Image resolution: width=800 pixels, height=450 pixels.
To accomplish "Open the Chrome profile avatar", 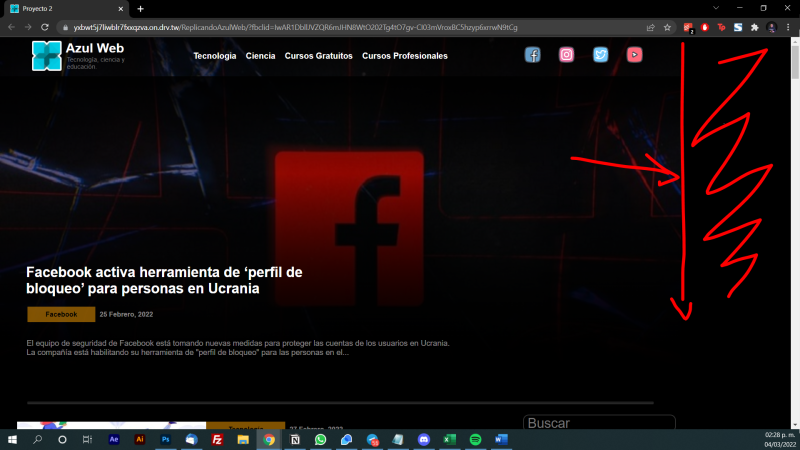I will point(772,27).
